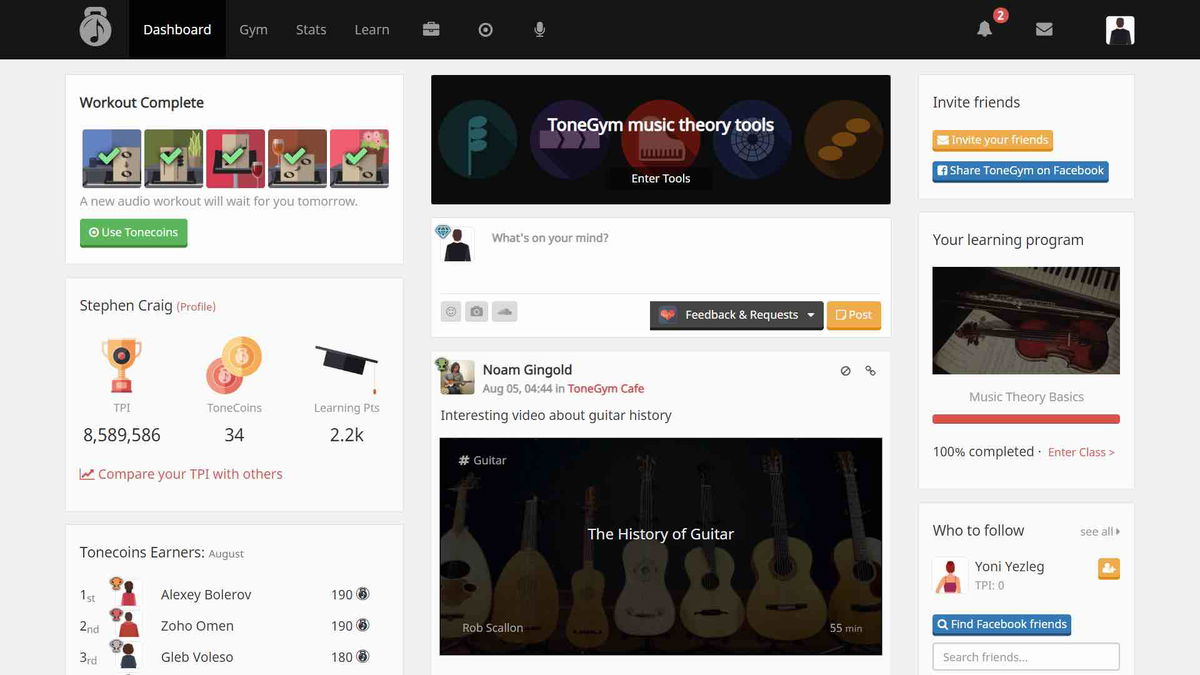This screenshot has height=675, width=1200.
Task: Click the Music Theory Basics progress bar
Action: (1026, 419)
